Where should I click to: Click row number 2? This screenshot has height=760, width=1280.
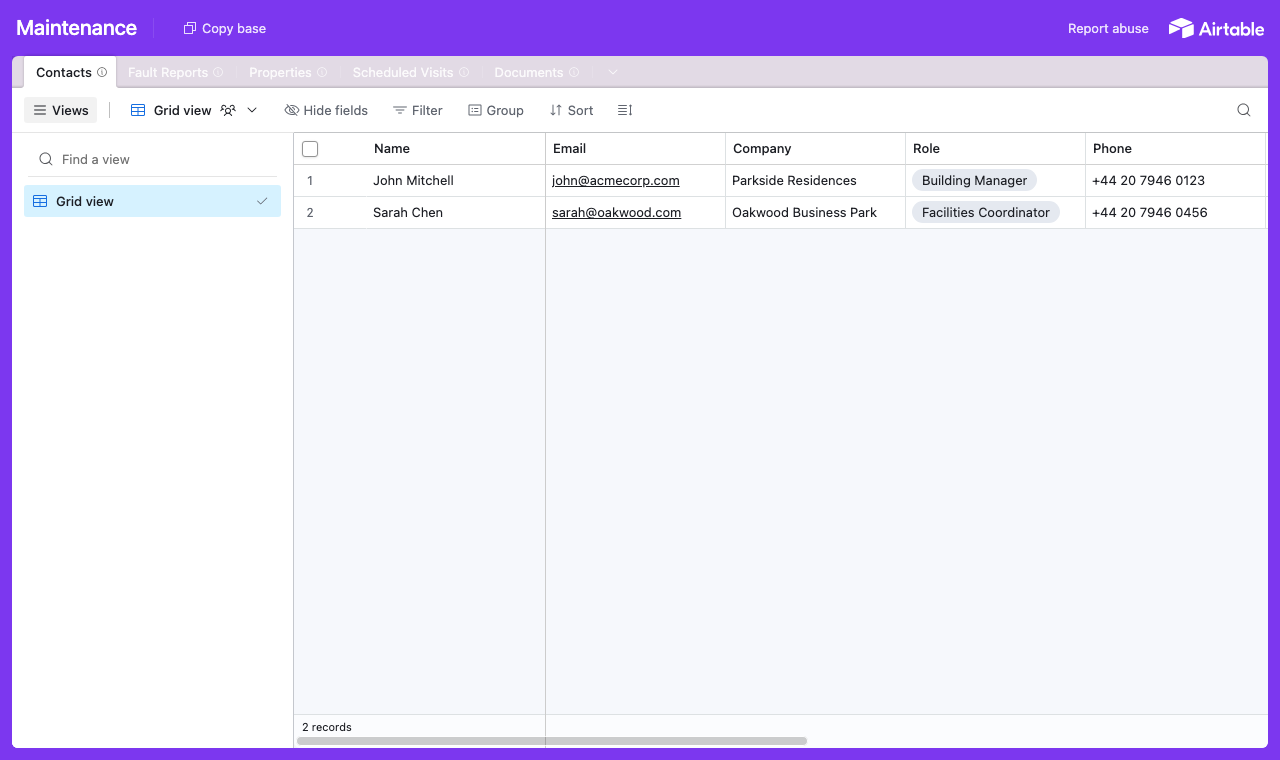[x=310, y=213]
